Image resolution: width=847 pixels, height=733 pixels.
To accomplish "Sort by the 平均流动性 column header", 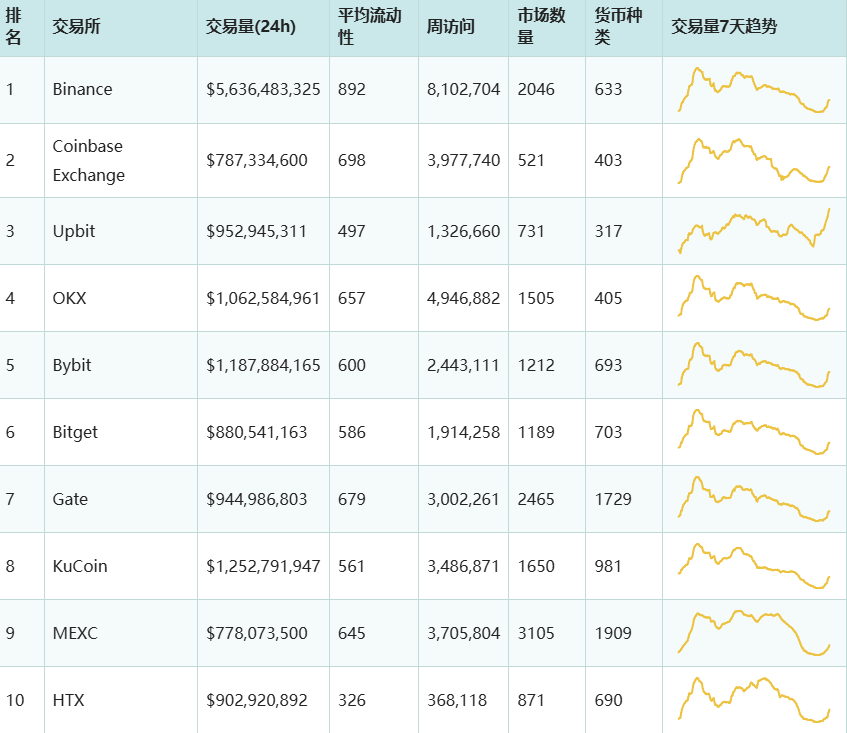I will (369, 26).
